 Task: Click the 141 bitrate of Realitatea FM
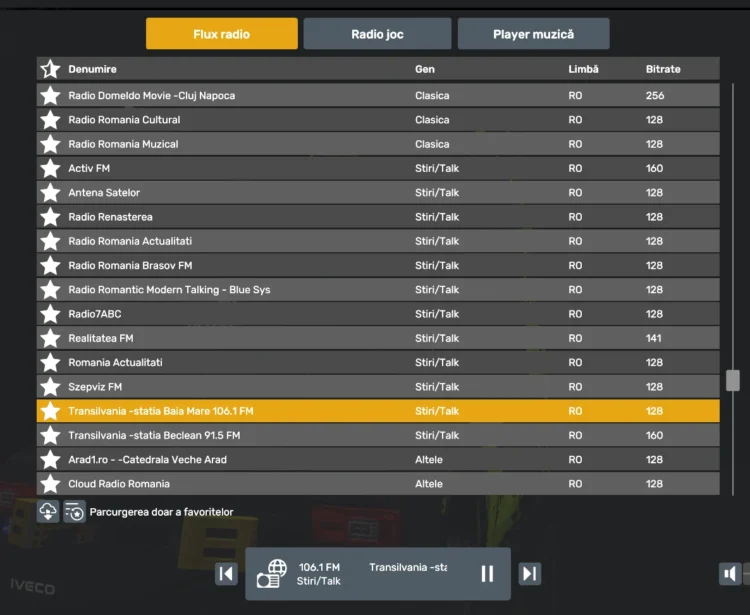point(653,338)
